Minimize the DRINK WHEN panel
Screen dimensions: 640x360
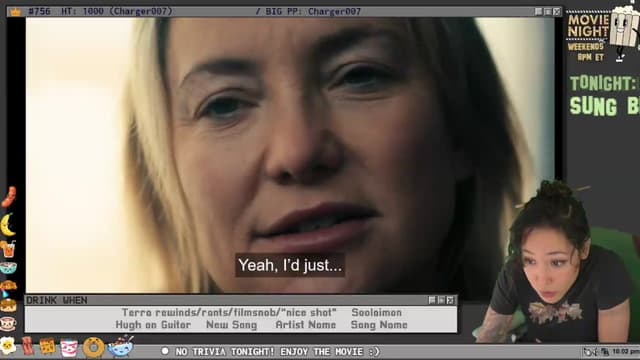(x=432, y=300)
